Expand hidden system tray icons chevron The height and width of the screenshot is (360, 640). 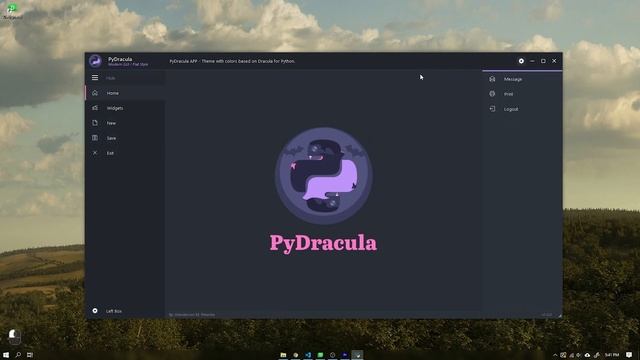click(x=555, y=355)
